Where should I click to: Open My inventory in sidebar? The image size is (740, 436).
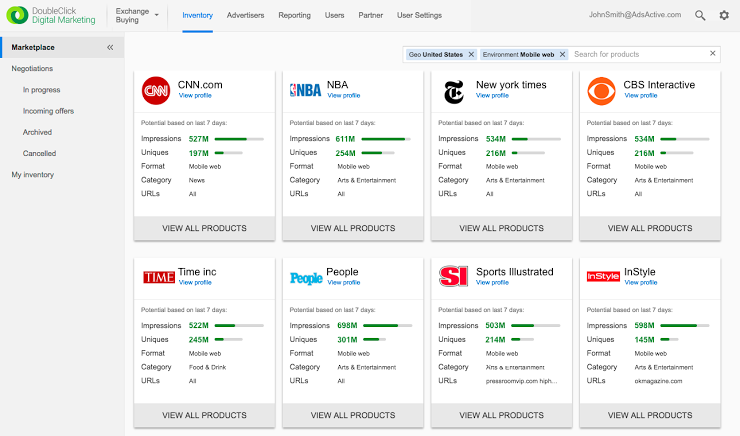click(x=33, y=175)
